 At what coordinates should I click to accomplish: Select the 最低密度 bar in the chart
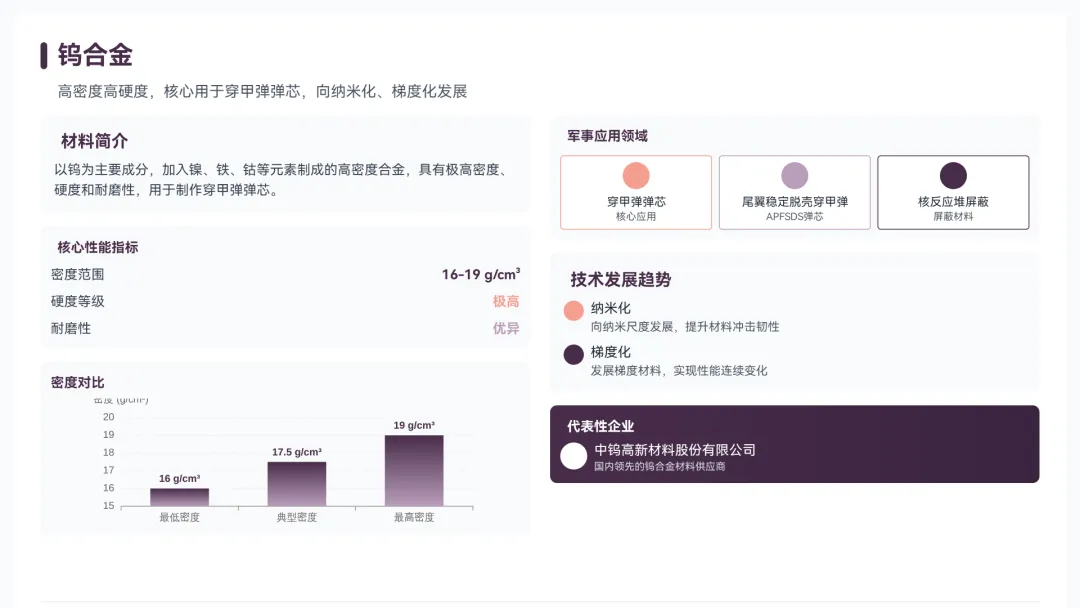pyautogui.click(x=179, y=497)
